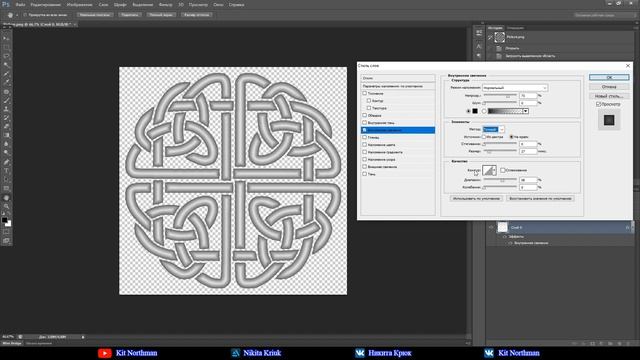Select the Path Selection tool
The height and width of the screenshot is (360, 640).
[6, 180]
